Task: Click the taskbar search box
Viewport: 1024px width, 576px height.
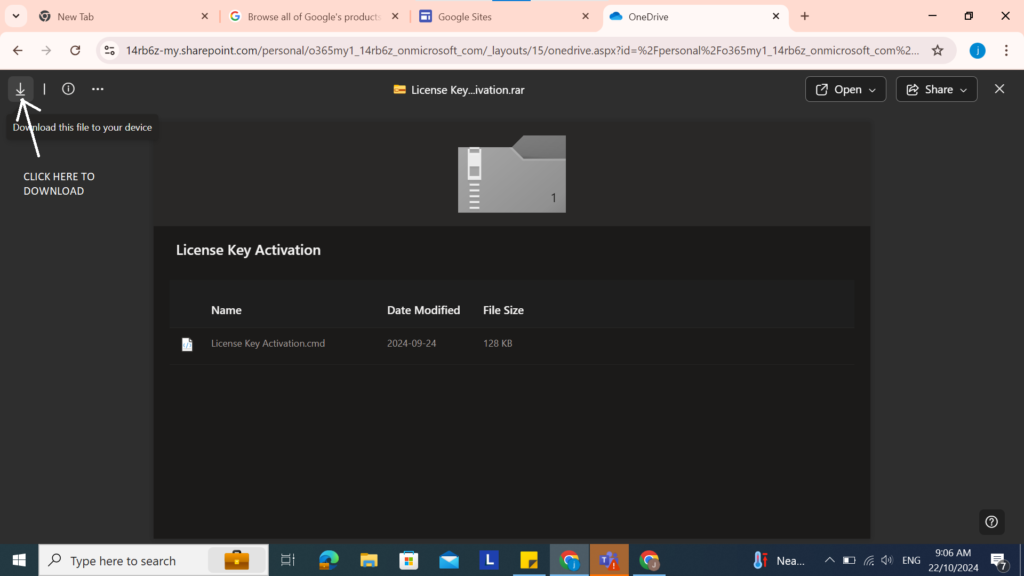Action: [153, 560]
